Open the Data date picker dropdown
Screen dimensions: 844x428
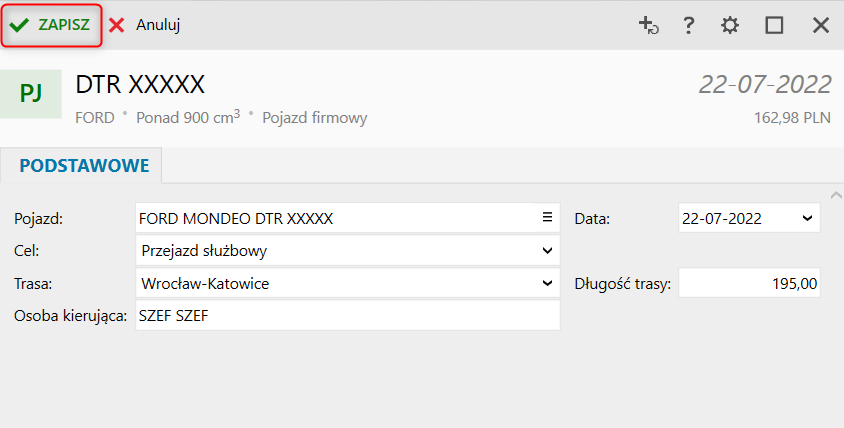pyautogui.click(x=807, y=217)
